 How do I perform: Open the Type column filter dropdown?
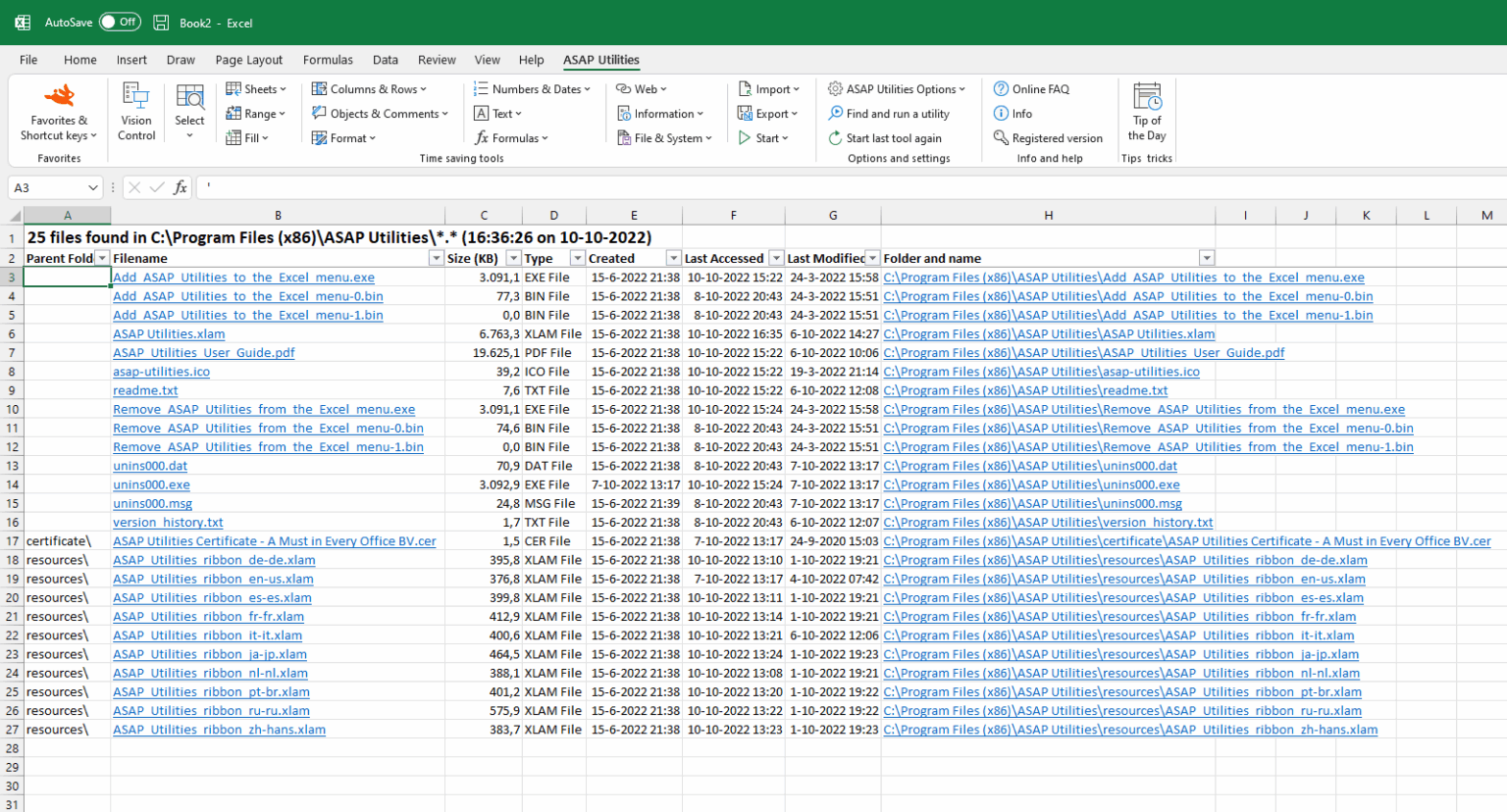(577, 258)
